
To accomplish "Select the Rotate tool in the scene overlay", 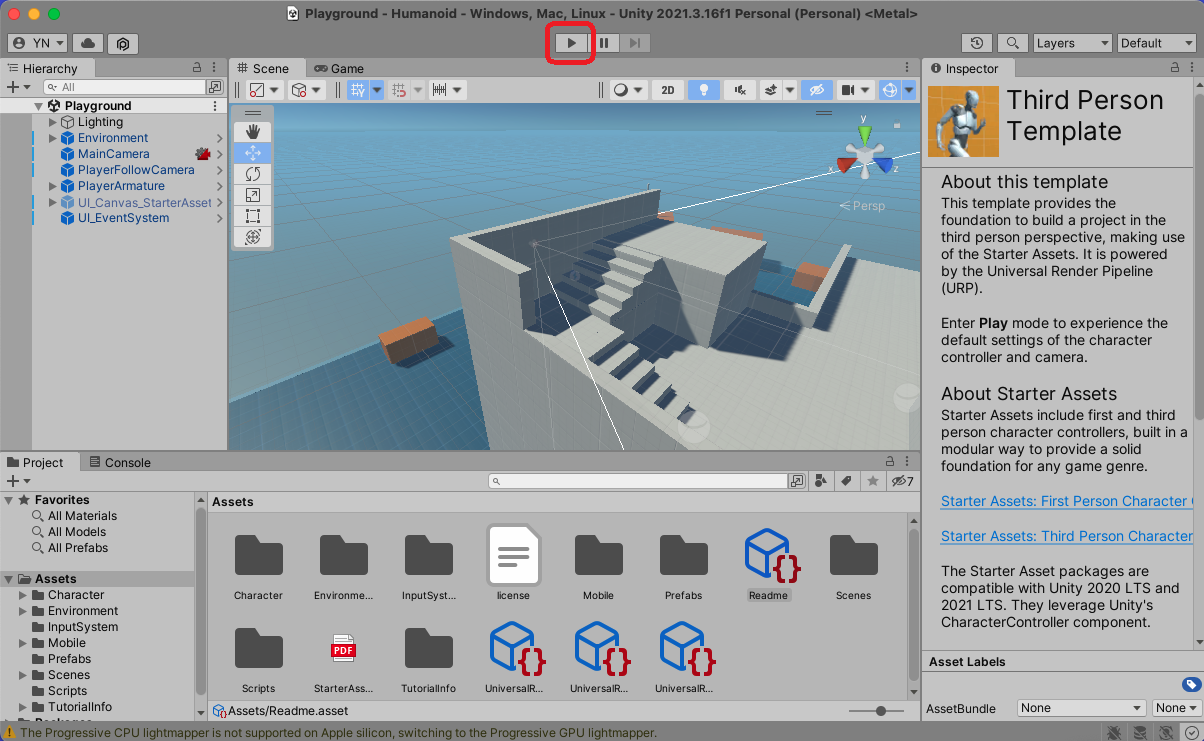I will pyautogui.click(x=253, y=174).
